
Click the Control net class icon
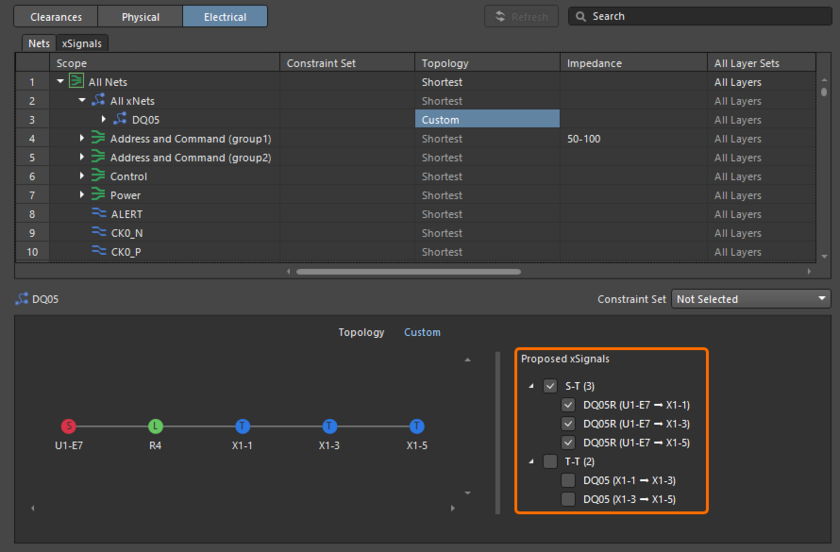click(98, 175)
